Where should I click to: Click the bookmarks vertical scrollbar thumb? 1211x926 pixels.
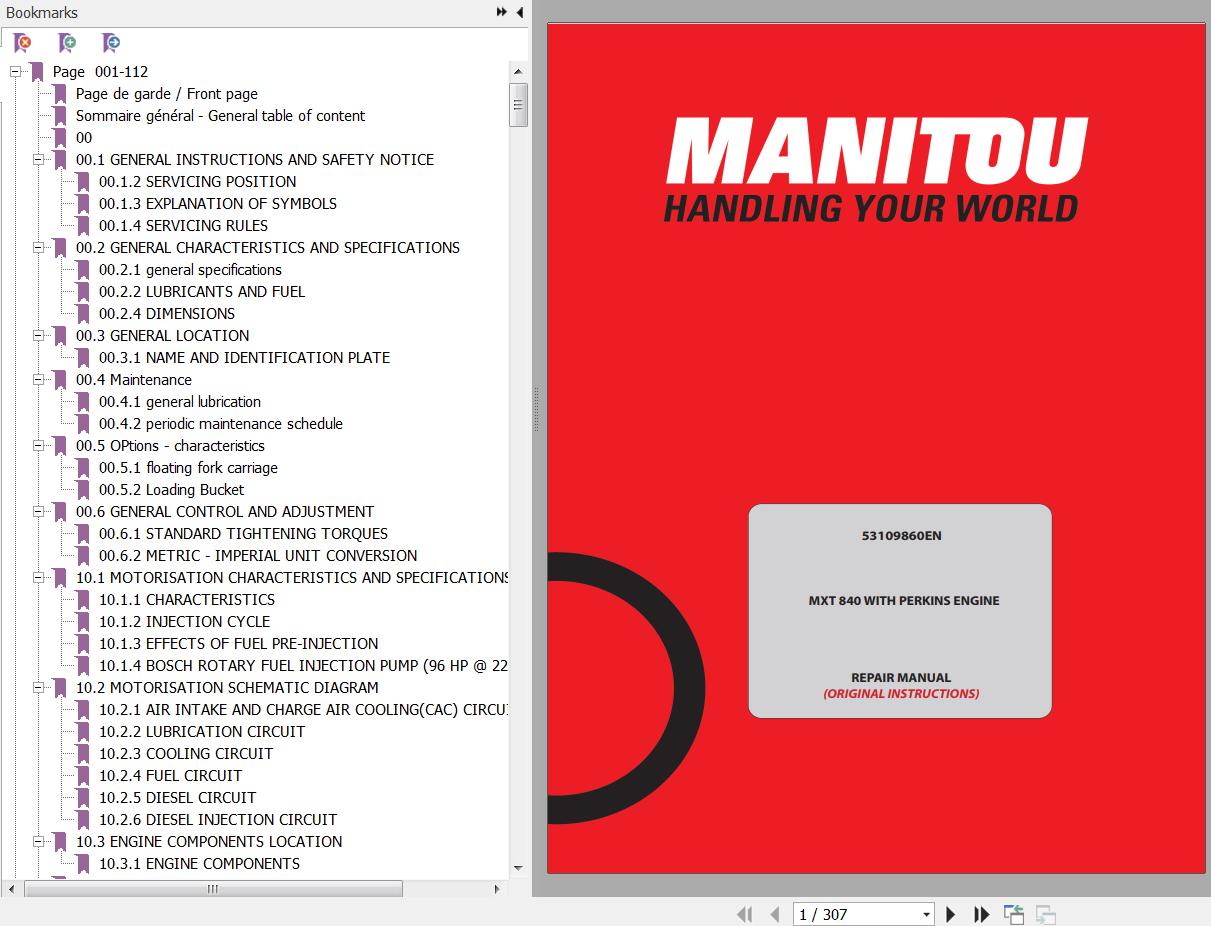pos(518,105)
